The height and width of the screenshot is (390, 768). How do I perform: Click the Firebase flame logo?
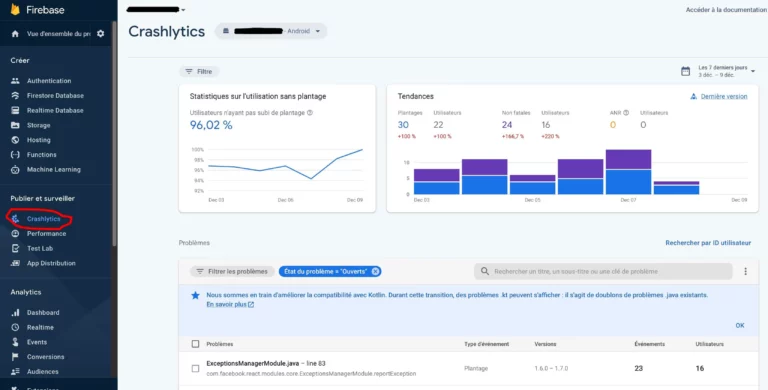(x=15, y=10)
